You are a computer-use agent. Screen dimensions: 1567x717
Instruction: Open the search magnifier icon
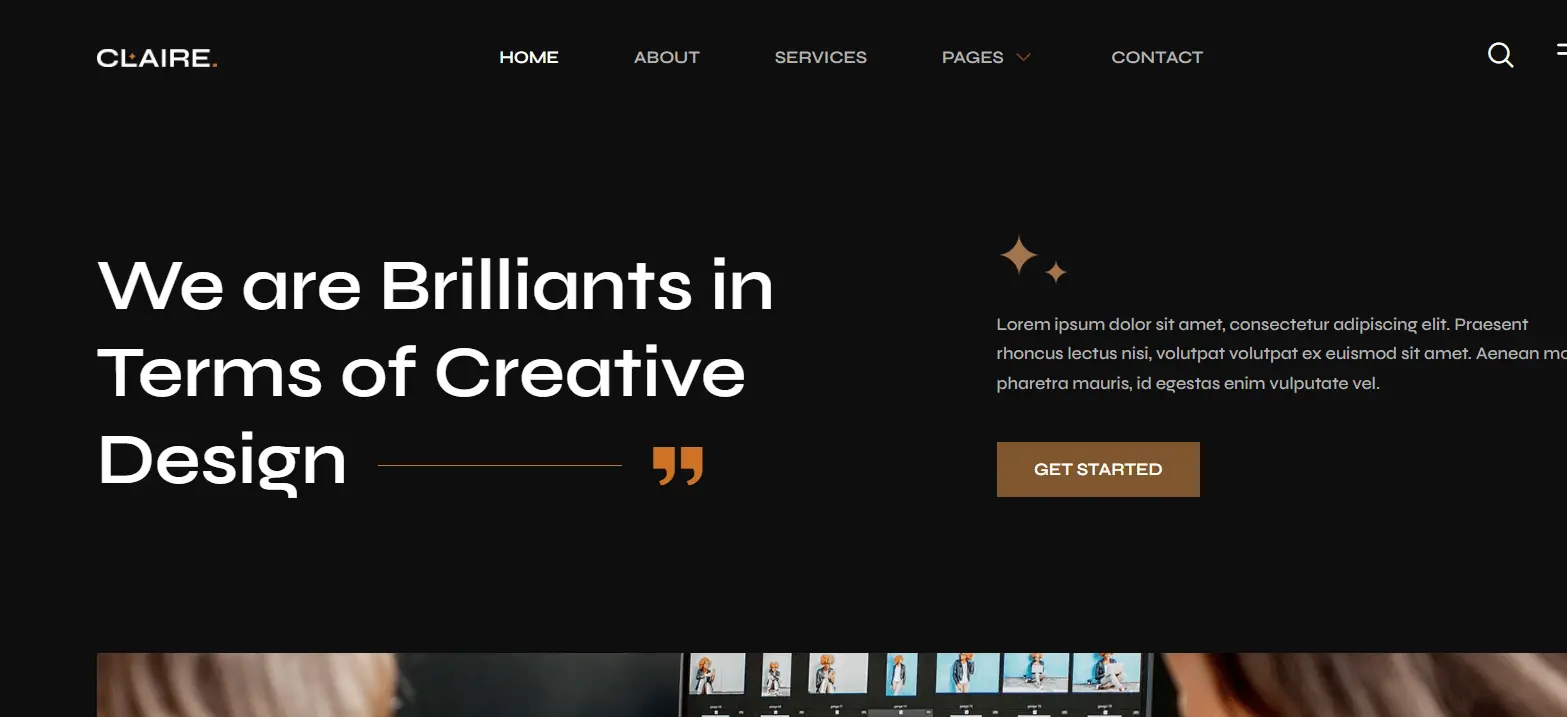[x=1500, y=55]
